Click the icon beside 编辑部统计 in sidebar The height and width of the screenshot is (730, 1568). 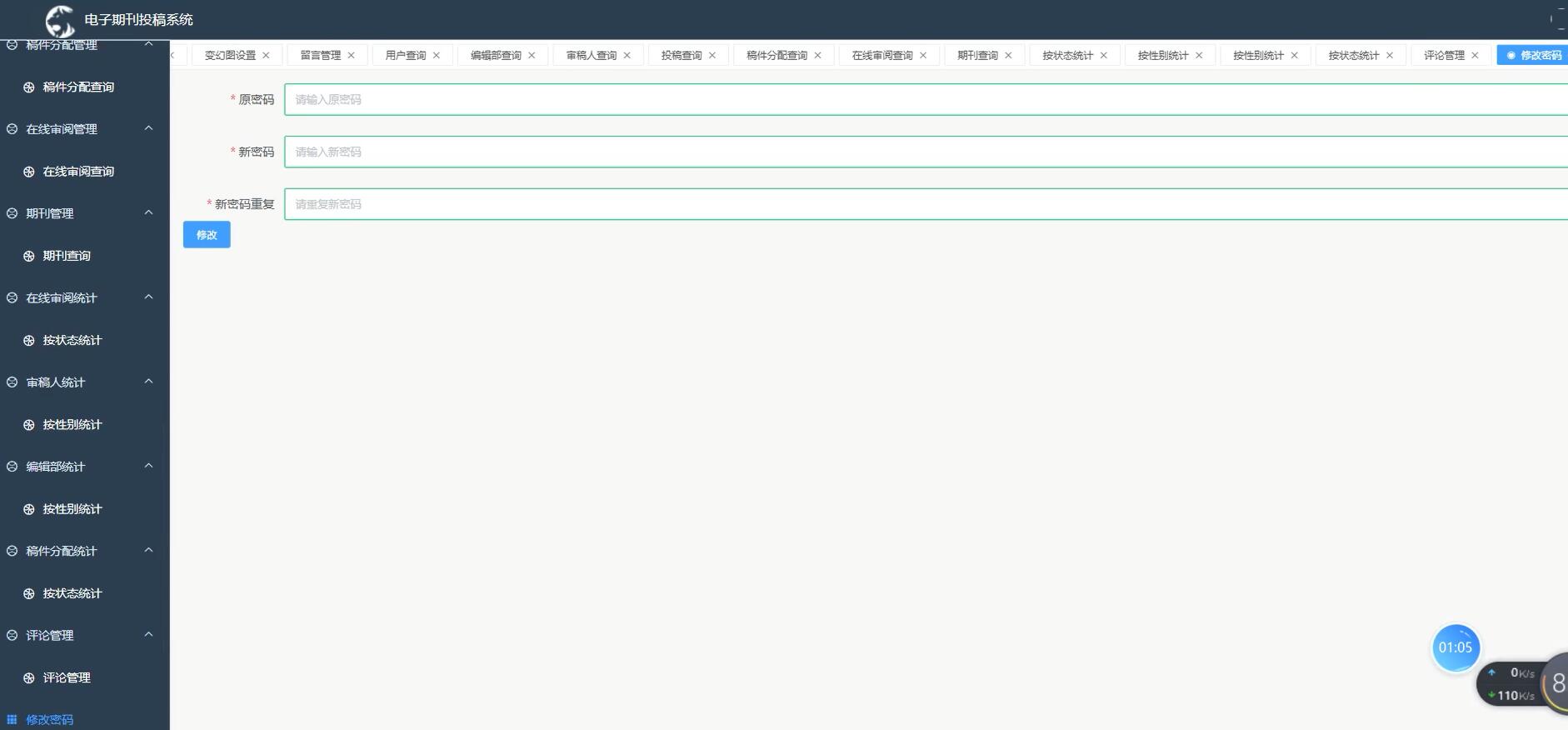(12, 467)
